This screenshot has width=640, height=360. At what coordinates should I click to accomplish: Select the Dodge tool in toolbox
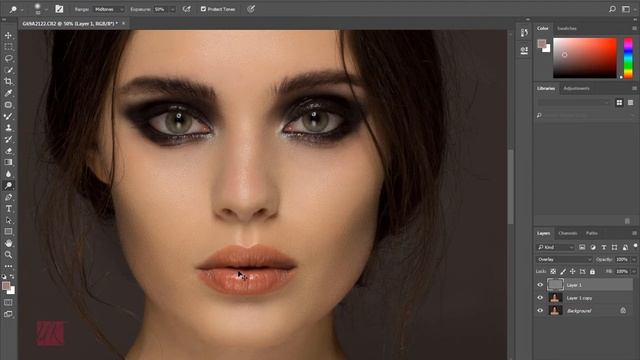(8, 185)
